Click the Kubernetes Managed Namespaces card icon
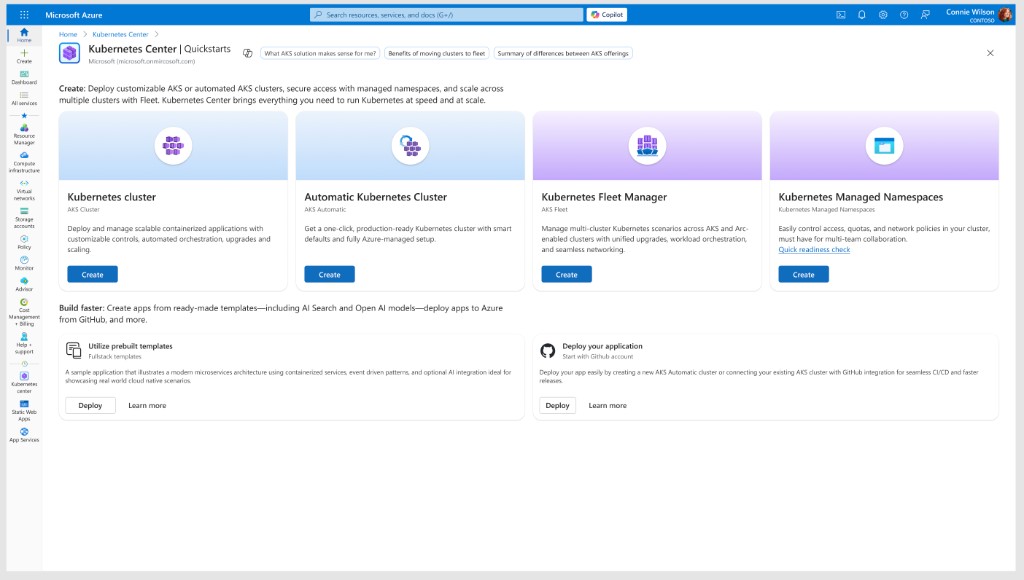The width and height of the screenshot is (1024, 580). tap(884, 145)
